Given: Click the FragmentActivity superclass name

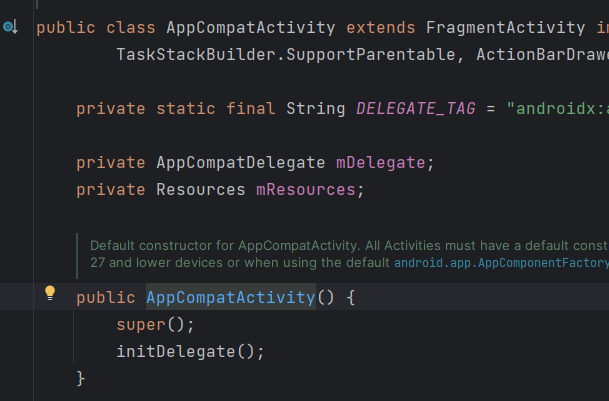Looking at the screenshot, I should 505,28.
